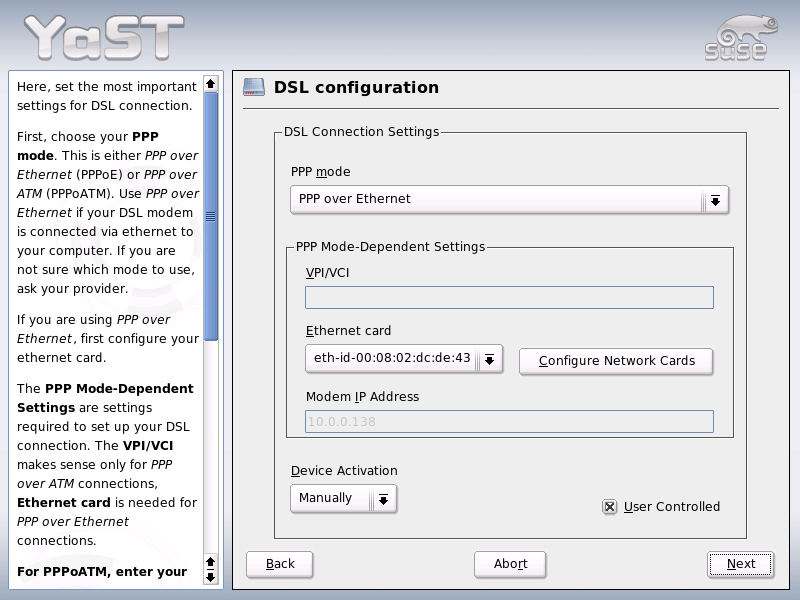The image size is (800, 600).
Task: Click the Modem IP Address field
Action: click(509, 422)
